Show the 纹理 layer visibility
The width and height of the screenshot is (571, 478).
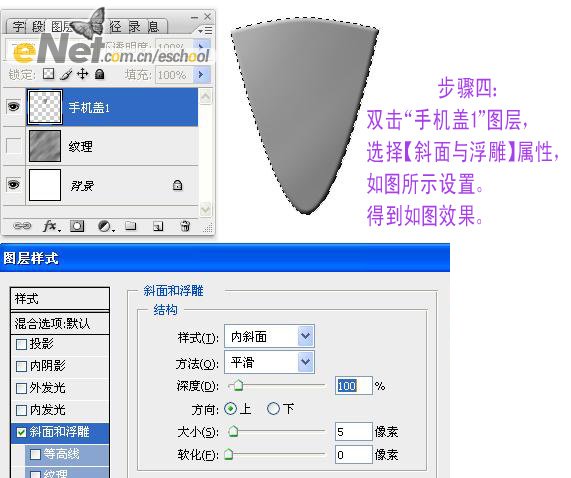[x=13, y=146]
